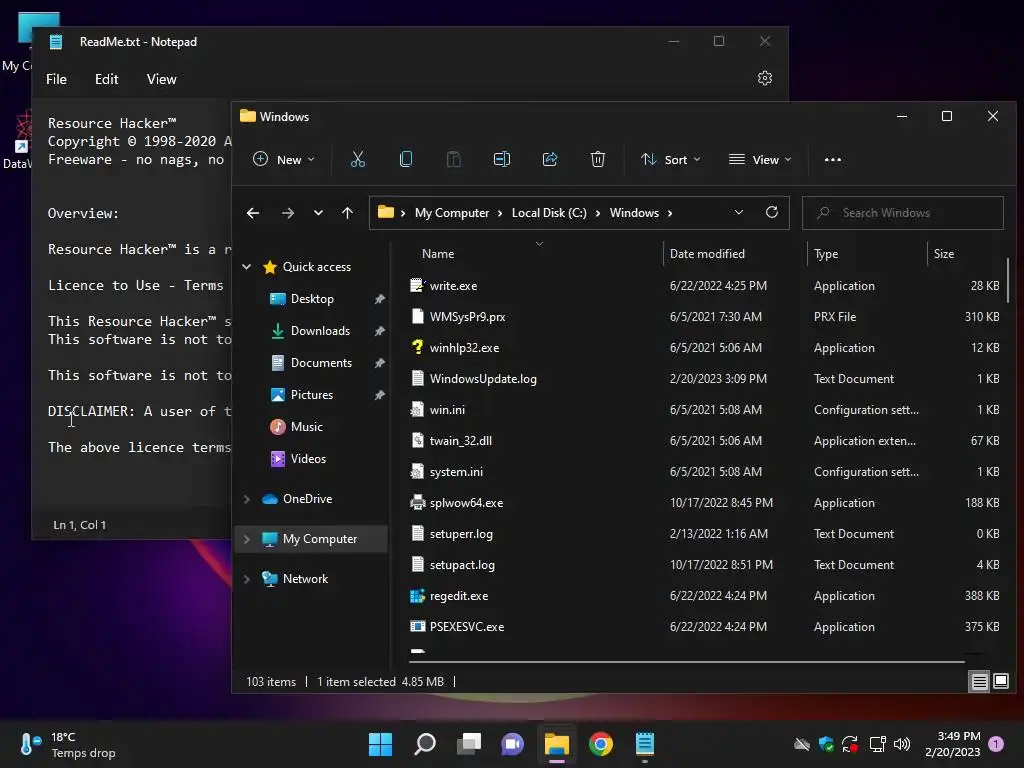Click the Paste clipboard icon in Explorer toolbar
Screen dimensions: 1024x768
pyautogui.click(x=453, y=159)
